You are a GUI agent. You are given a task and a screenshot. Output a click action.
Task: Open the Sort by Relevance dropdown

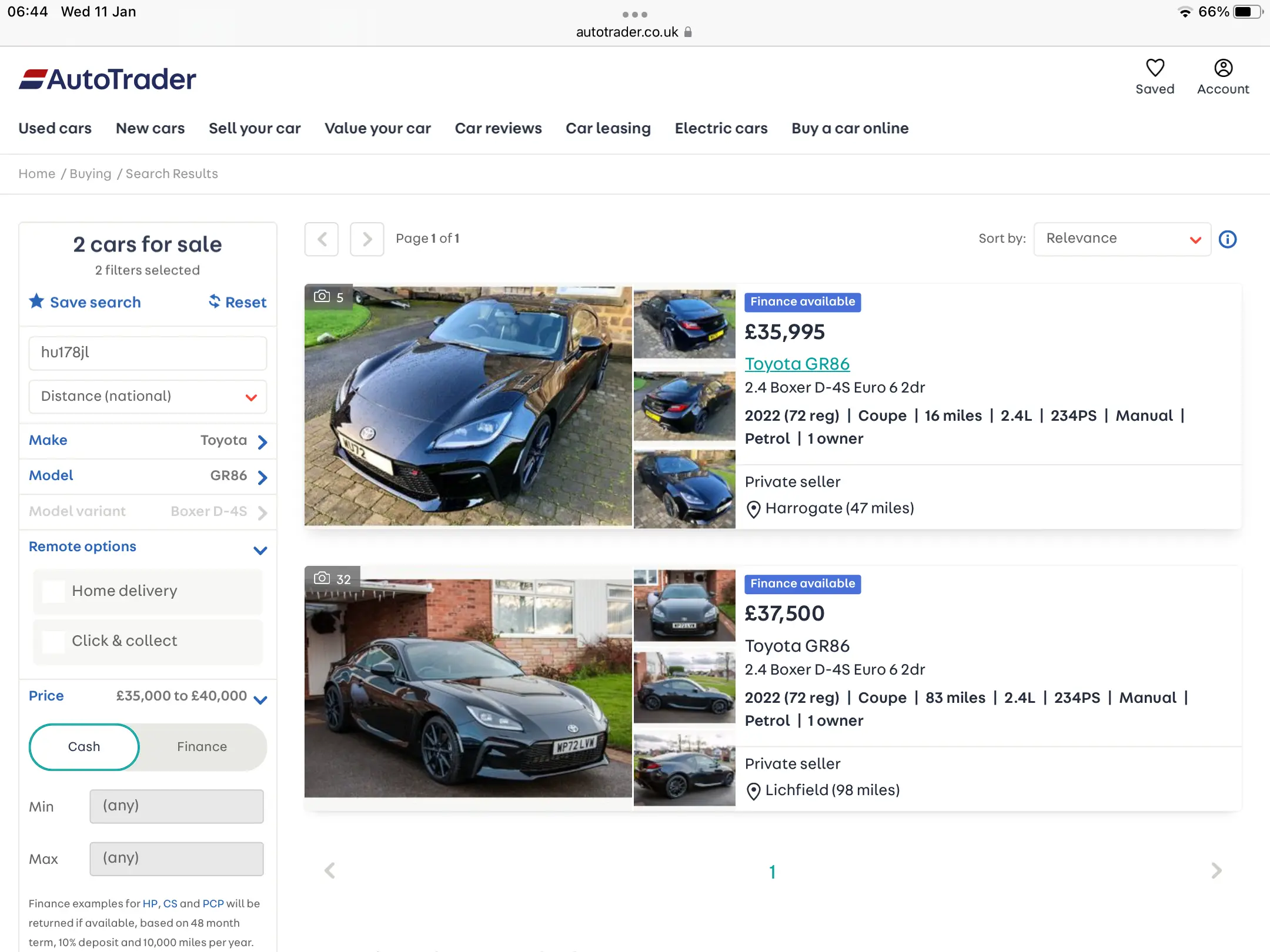(1122, 239)
